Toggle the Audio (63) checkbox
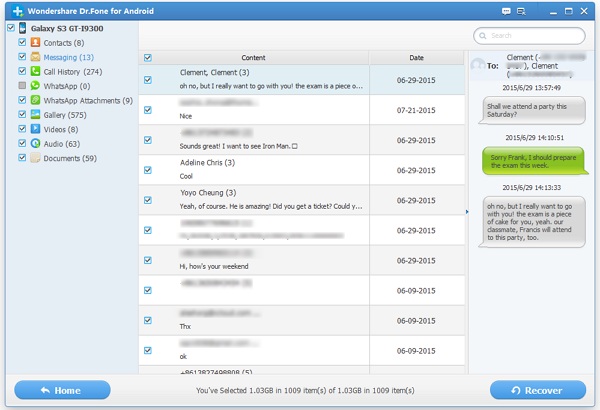600x410 pixels. pyautogui.click(x=22, y=143)
